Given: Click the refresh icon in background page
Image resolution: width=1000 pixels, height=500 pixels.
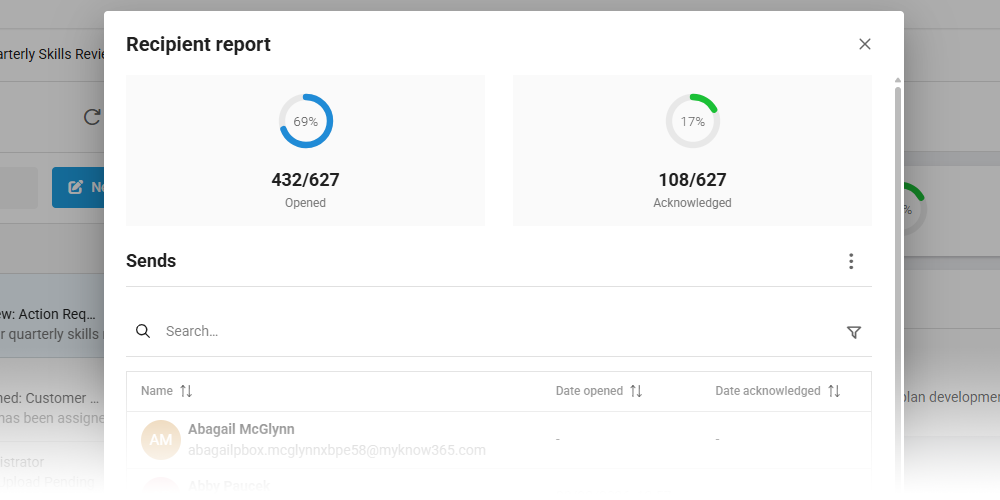Looking at the screenshot, I should pyautogui.click(x=92, y=117).
